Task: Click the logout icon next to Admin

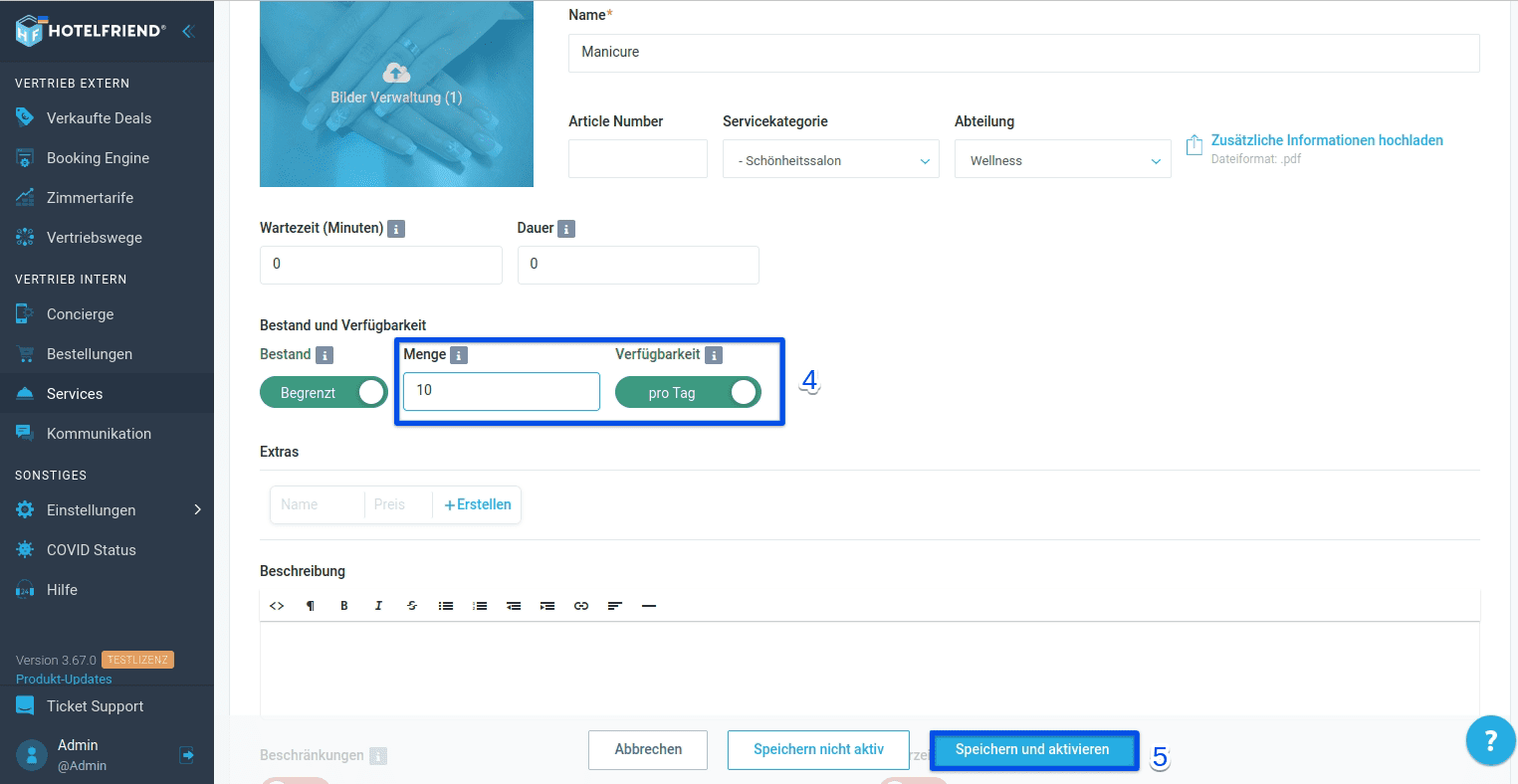Action: click(x=186, y=755)
